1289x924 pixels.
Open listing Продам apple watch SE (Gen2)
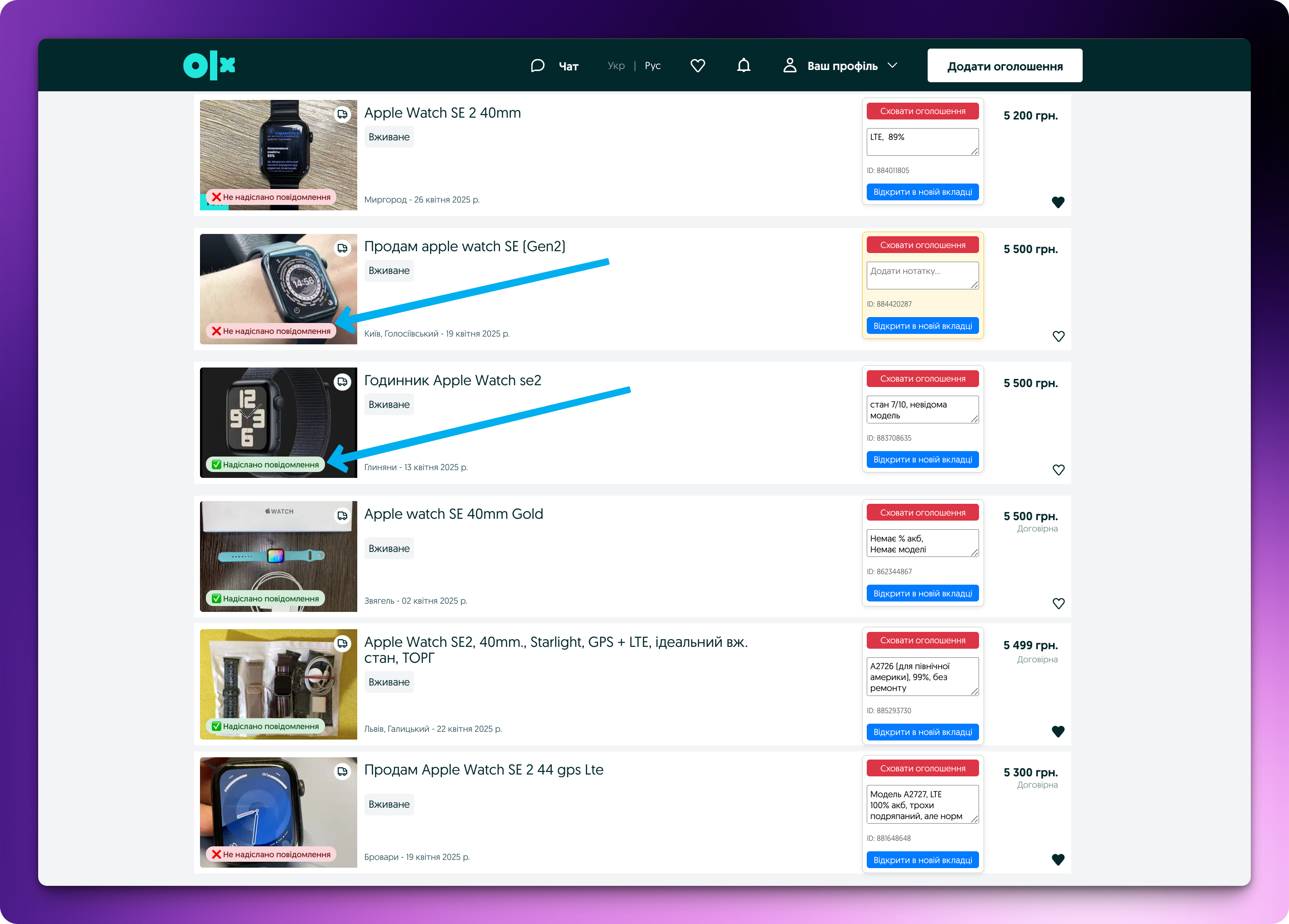pyautogui.click(x=465, y=247)
